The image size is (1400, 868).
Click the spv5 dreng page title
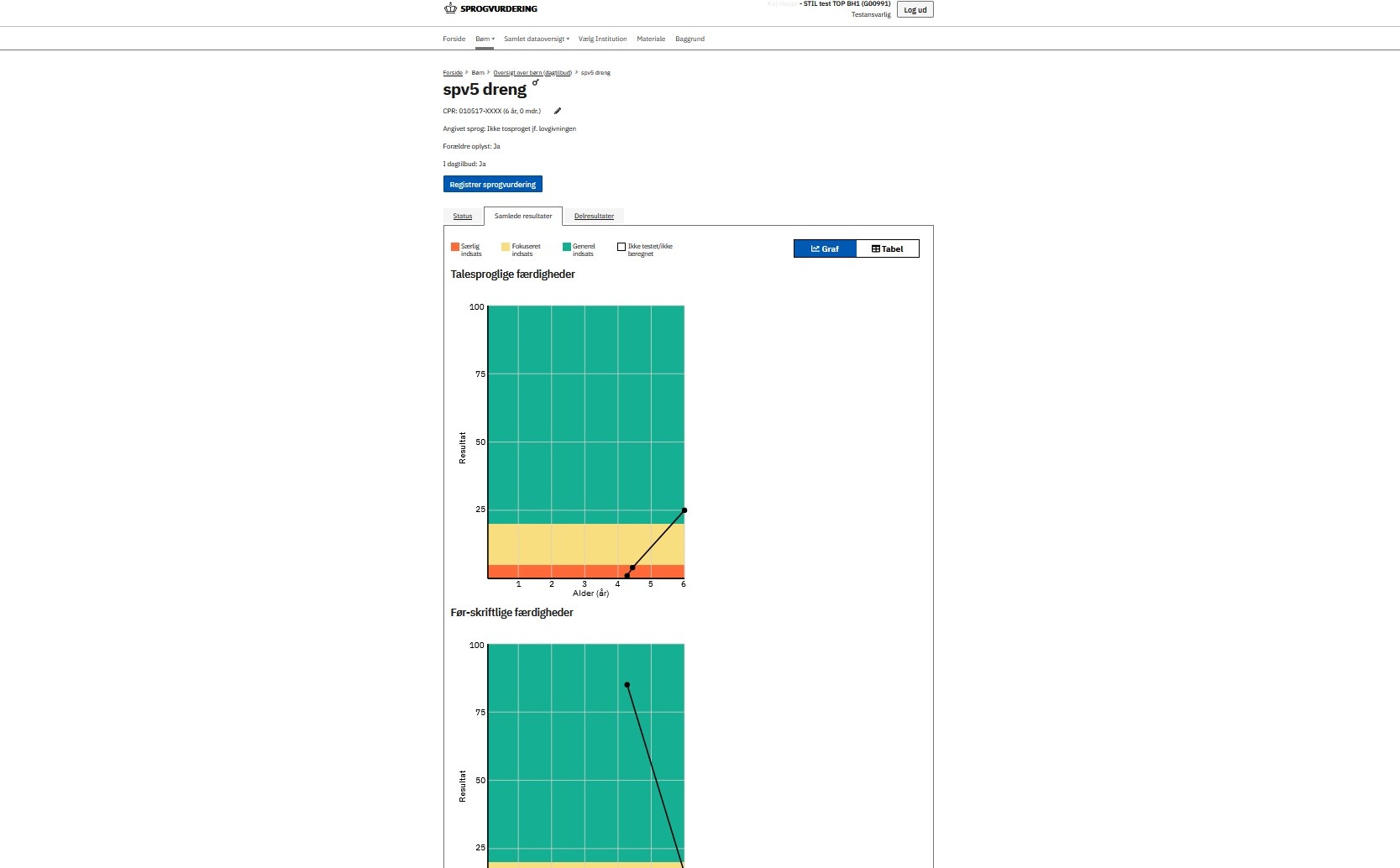[x=485, y=89]
